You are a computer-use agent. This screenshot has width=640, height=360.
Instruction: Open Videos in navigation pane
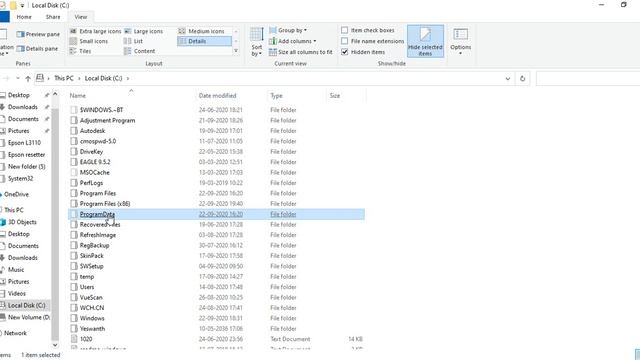click(17, 293)
